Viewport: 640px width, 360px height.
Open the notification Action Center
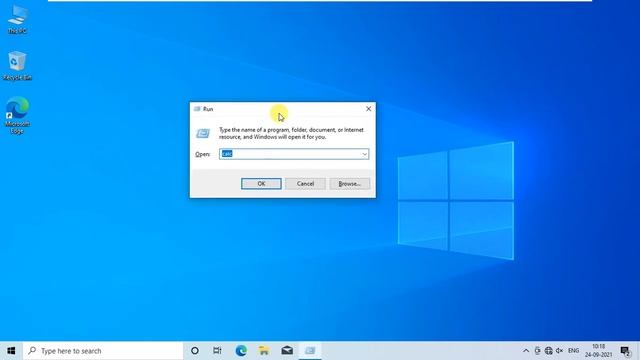(625, 351)
